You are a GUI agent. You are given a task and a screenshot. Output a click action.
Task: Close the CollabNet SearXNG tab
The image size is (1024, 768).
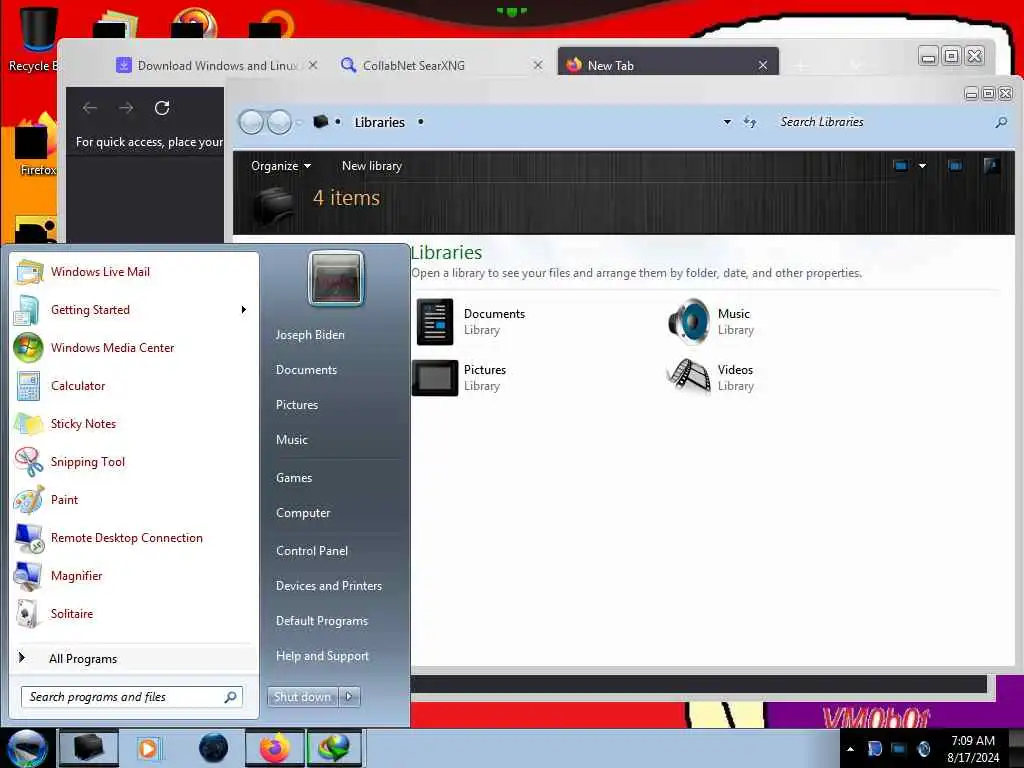tap(537, 65)
